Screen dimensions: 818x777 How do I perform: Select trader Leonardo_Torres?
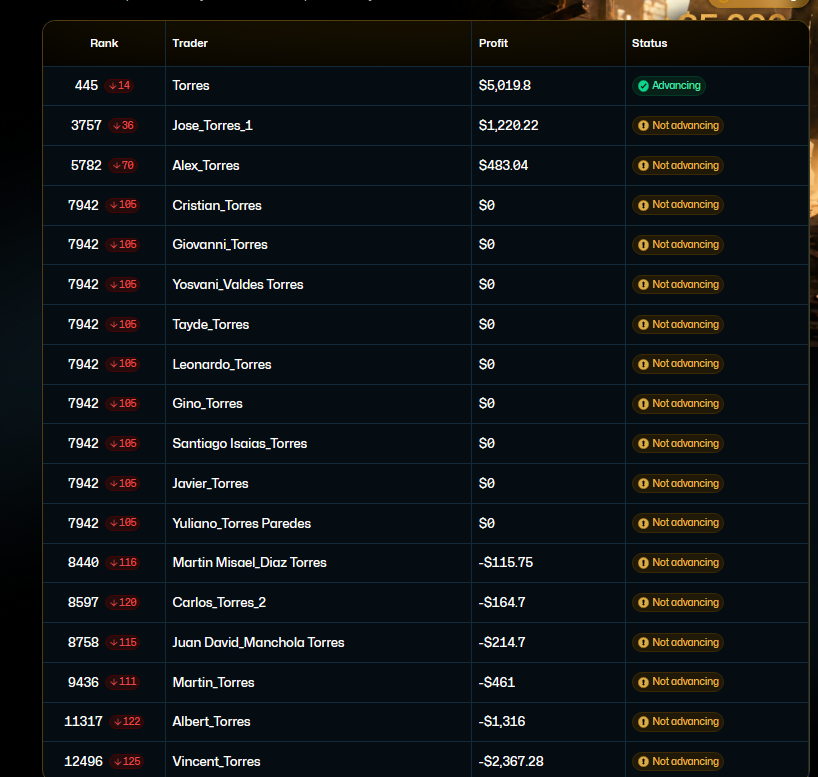(x=222, y=364)
